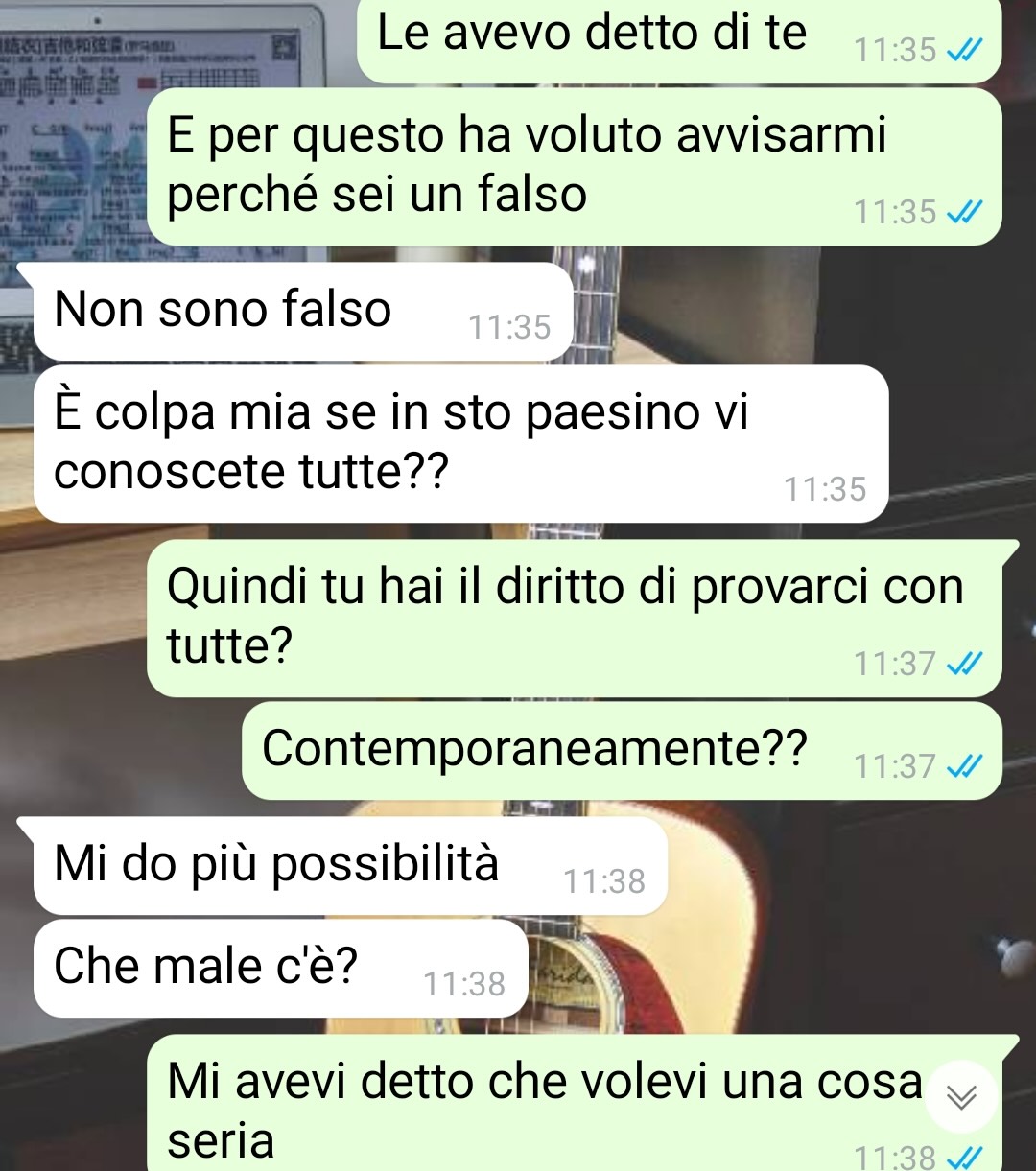
Task: Tap the 11:35 timestamp on 'Non sono falso'
Action: click(509, 328)
